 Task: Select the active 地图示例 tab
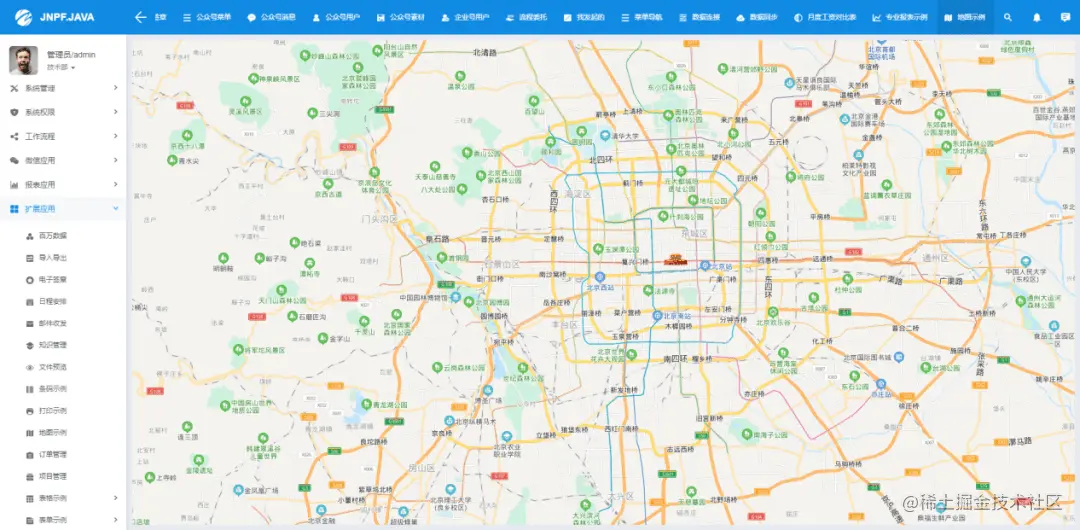pos(965,17)
